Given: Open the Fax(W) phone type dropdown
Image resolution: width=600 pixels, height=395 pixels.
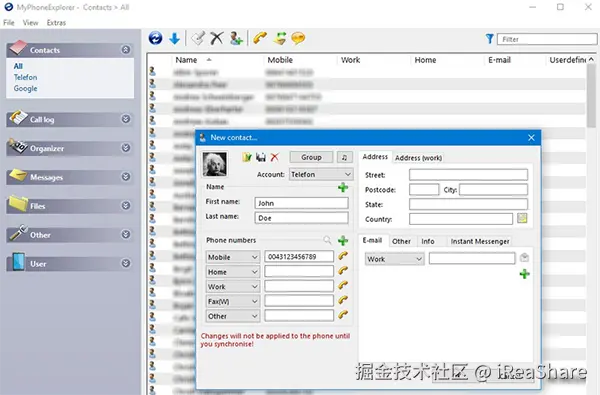Looking at the screenshot, I should (x=233, y=302).
